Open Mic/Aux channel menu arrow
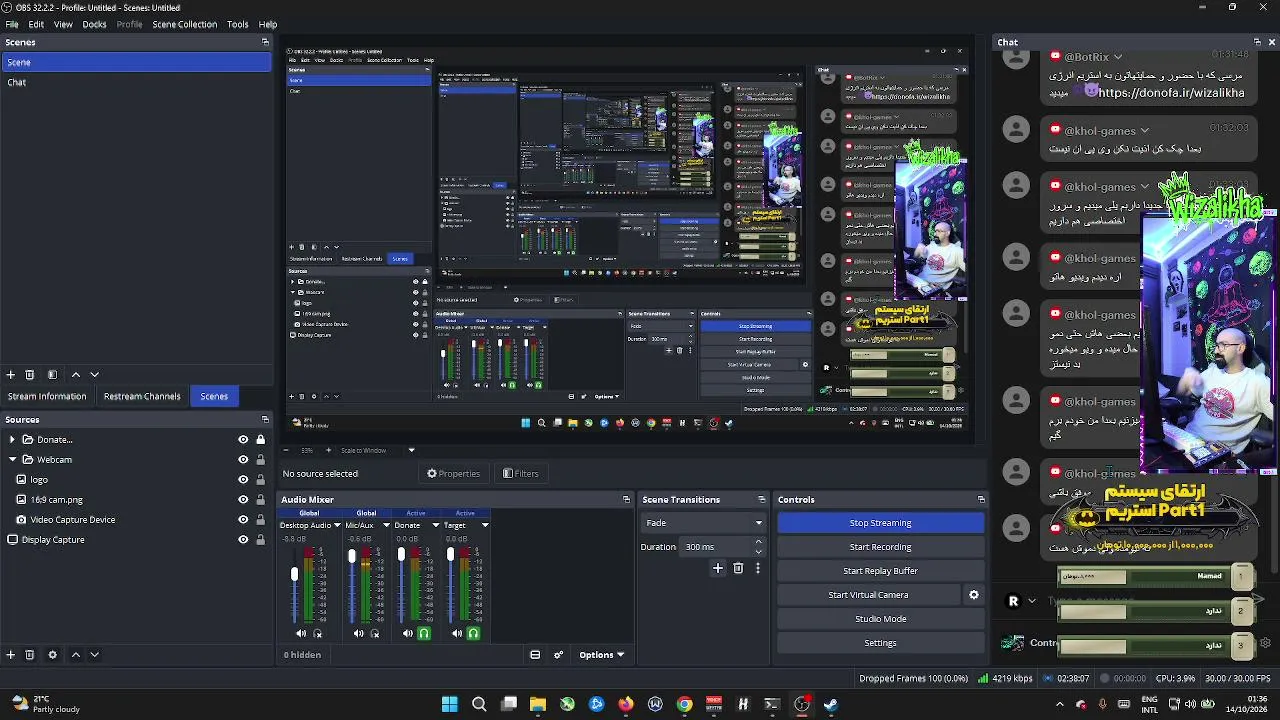Image resolution: width=1280 pixels, height=720 pixels. click(386, 525)
